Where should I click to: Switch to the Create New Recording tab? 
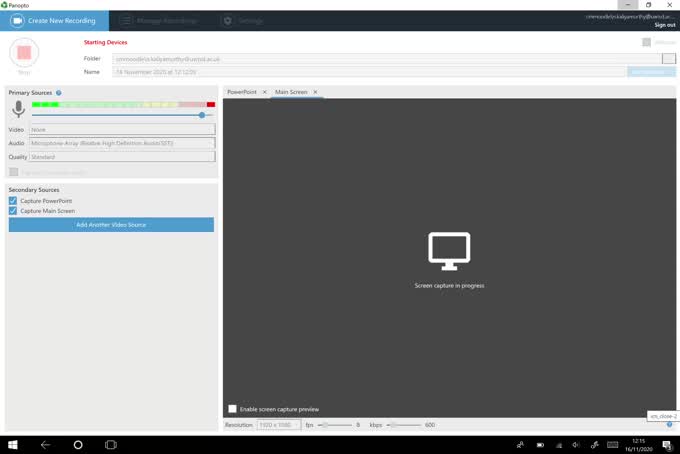(x=54, y=20)
